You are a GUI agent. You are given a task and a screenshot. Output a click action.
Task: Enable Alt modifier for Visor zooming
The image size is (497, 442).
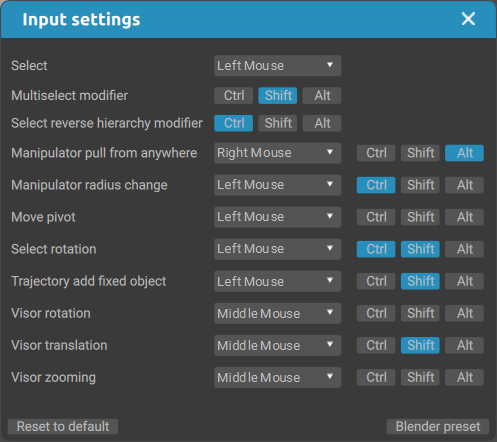[x=465, y=377]
